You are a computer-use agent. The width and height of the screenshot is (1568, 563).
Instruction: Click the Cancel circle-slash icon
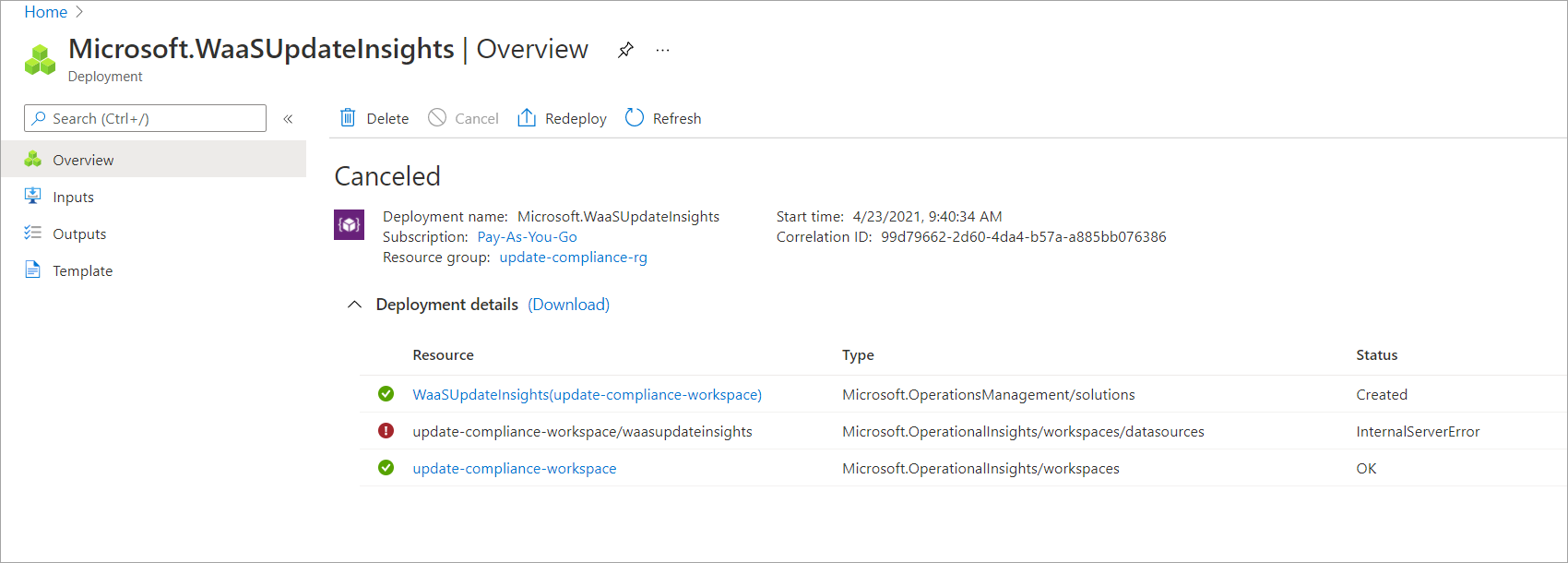coord(437,117)
